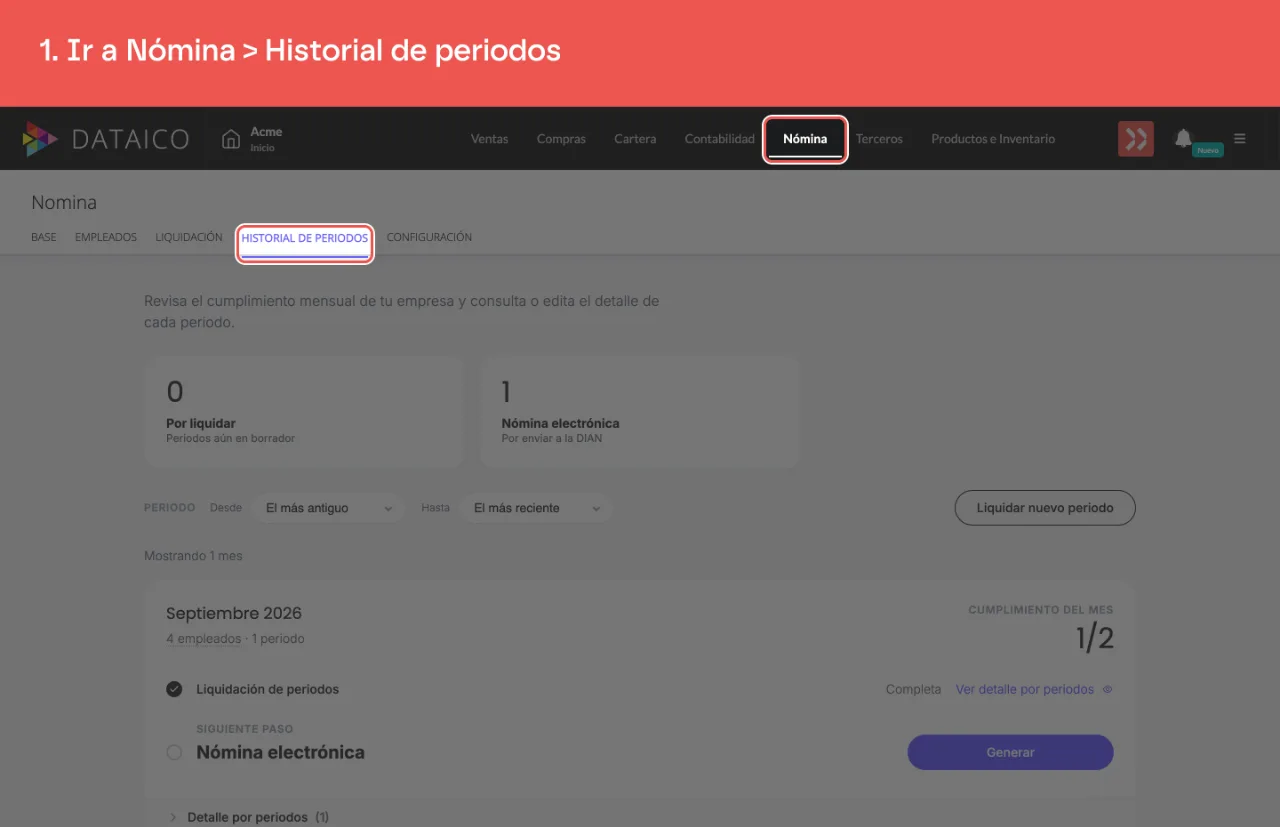This screenshot has height=827, width=1280.
Task: Select the Nómina electrónica radio circle
Action: [x=174, y=752]
